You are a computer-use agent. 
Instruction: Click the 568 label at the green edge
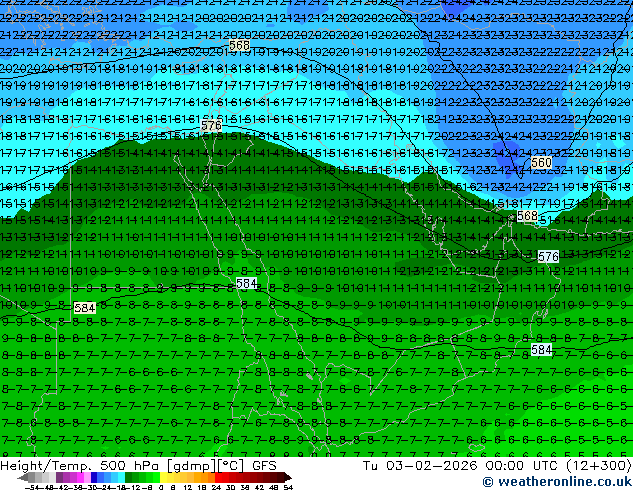[527, 216]
